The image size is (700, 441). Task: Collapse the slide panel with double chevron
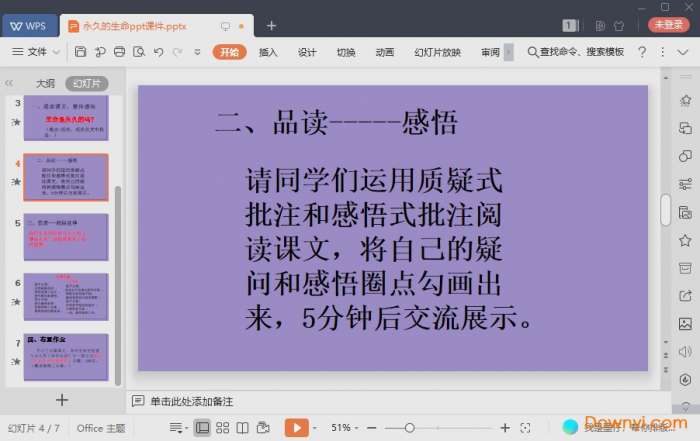pyautogui.click(x=9, y=83)
